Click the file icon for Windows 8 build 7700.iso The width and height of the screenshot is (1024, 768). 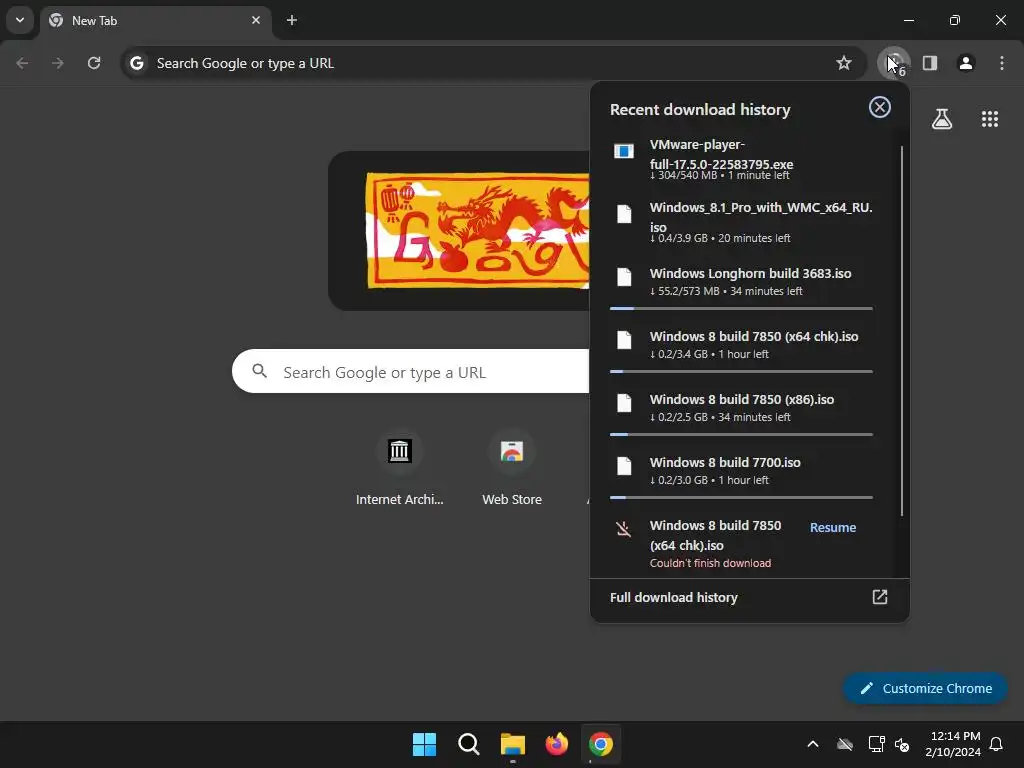coord(624,466)
